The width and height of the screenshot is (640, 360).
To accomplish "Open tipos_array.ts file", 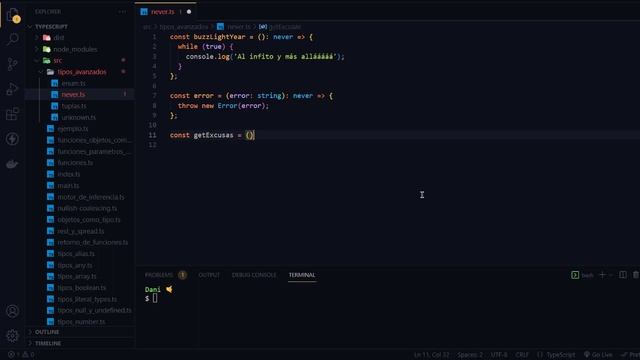I will coord(77,276).
